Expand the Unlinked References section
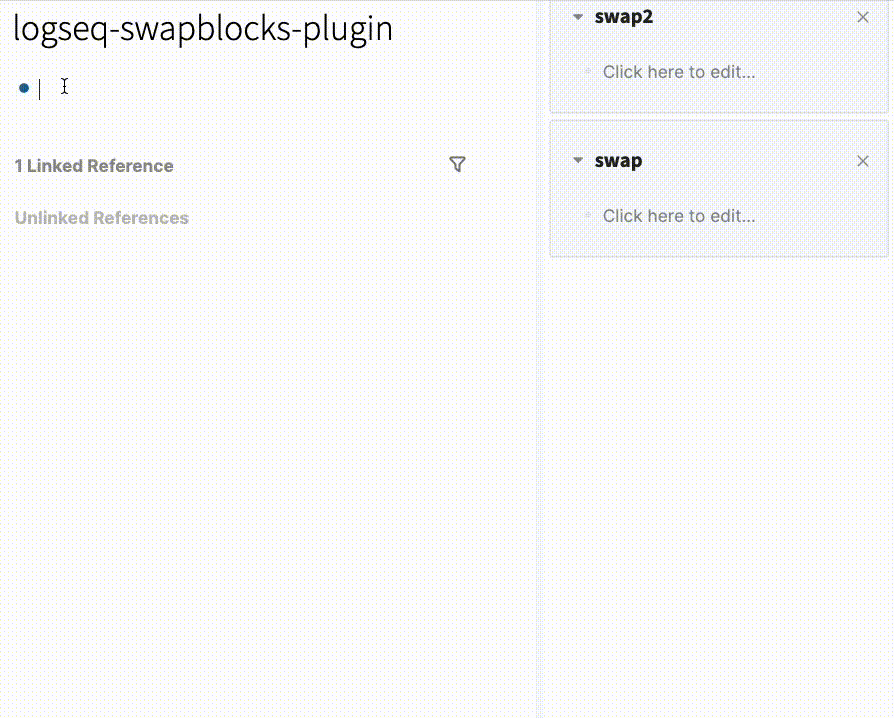 coord(101,218)
